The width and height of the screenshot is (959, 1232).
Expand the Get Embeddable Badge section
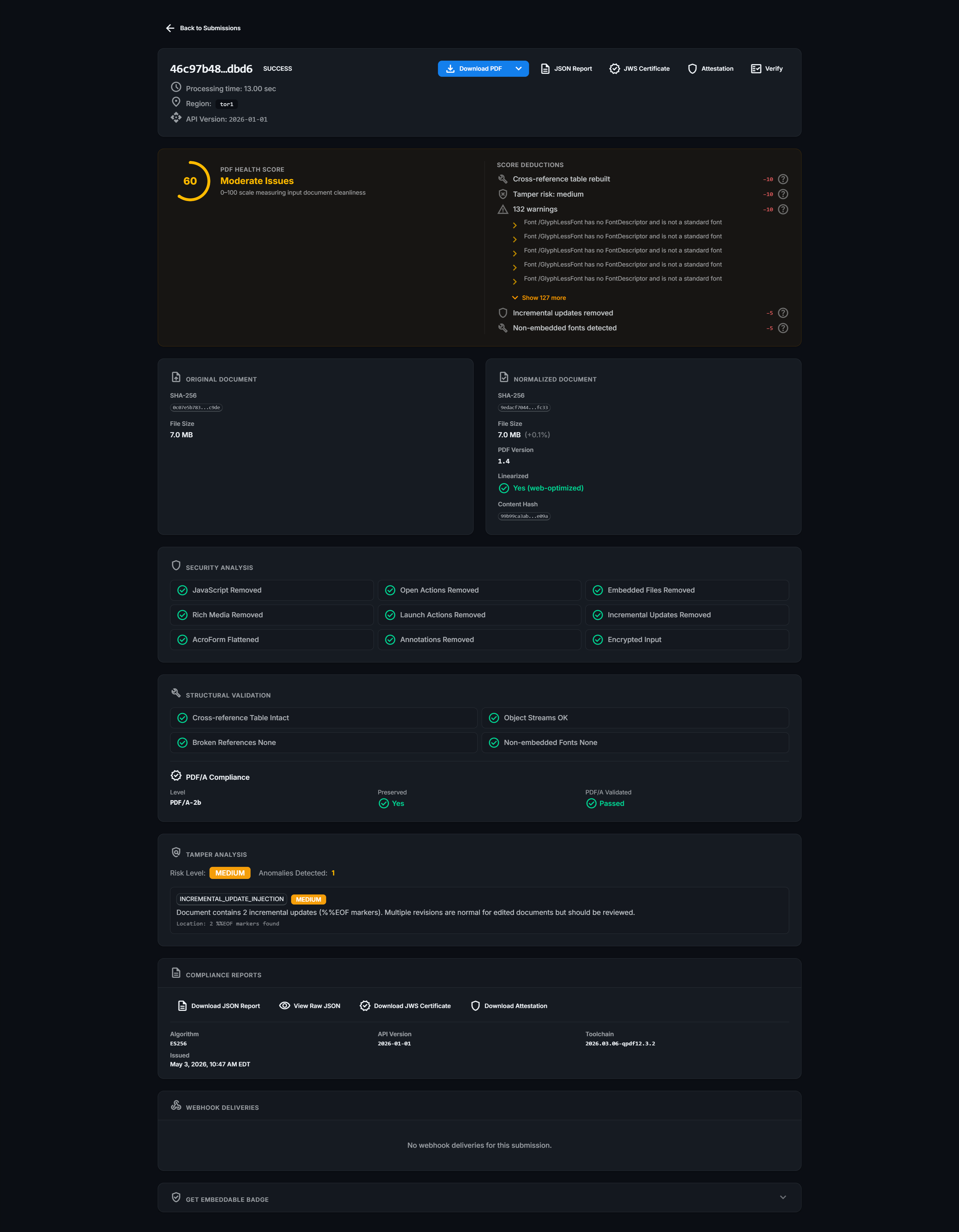click(783, 1197)
